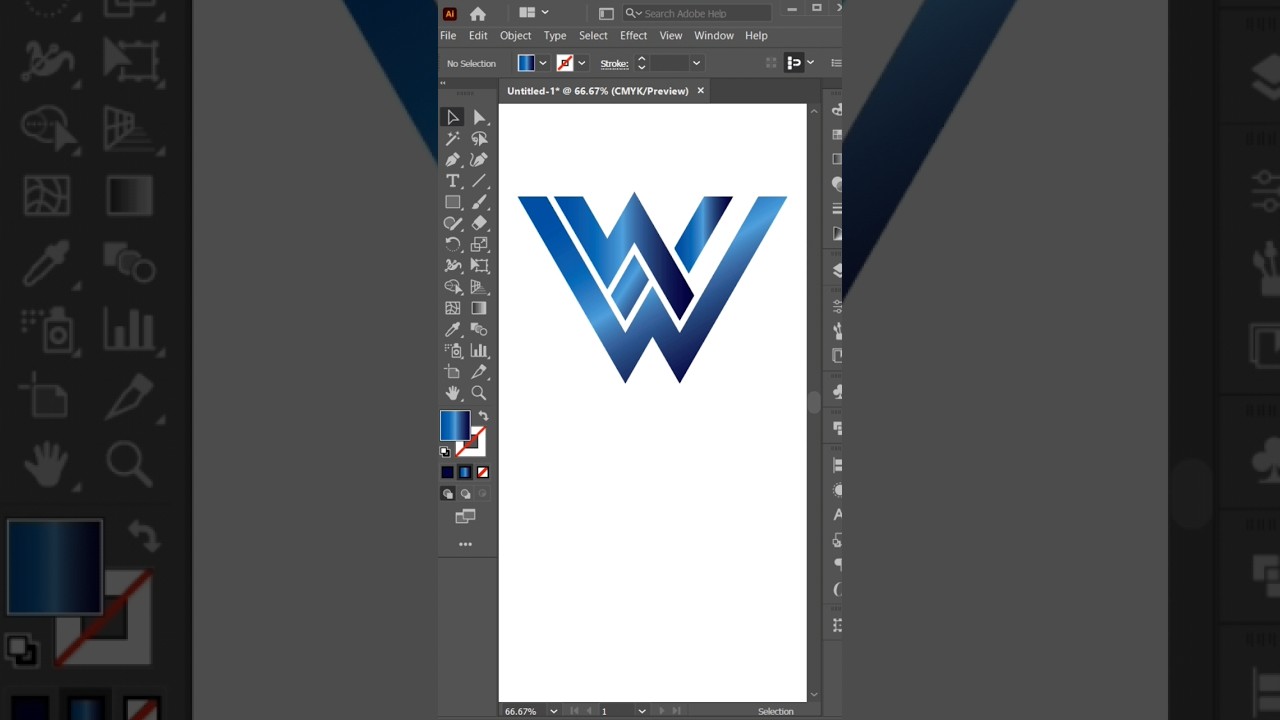Screen dimensions: 1280x720
Task: Select the Column Graph tool
Action: [479, 350]
